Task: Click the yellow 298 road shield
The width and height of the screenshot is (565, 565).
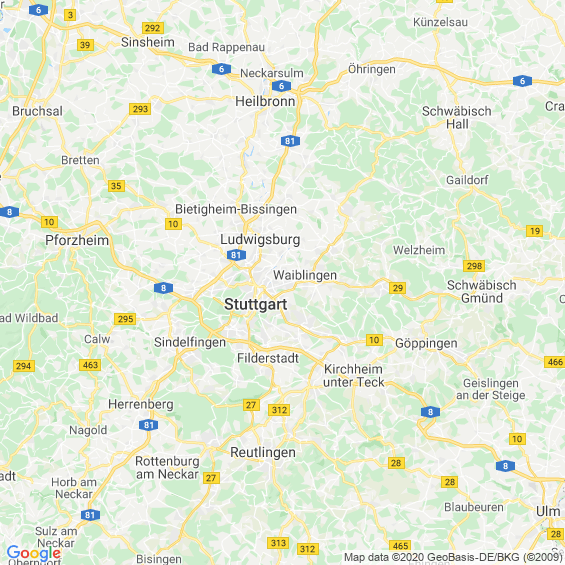Action: pyautogui.click(x=474, y=266)
